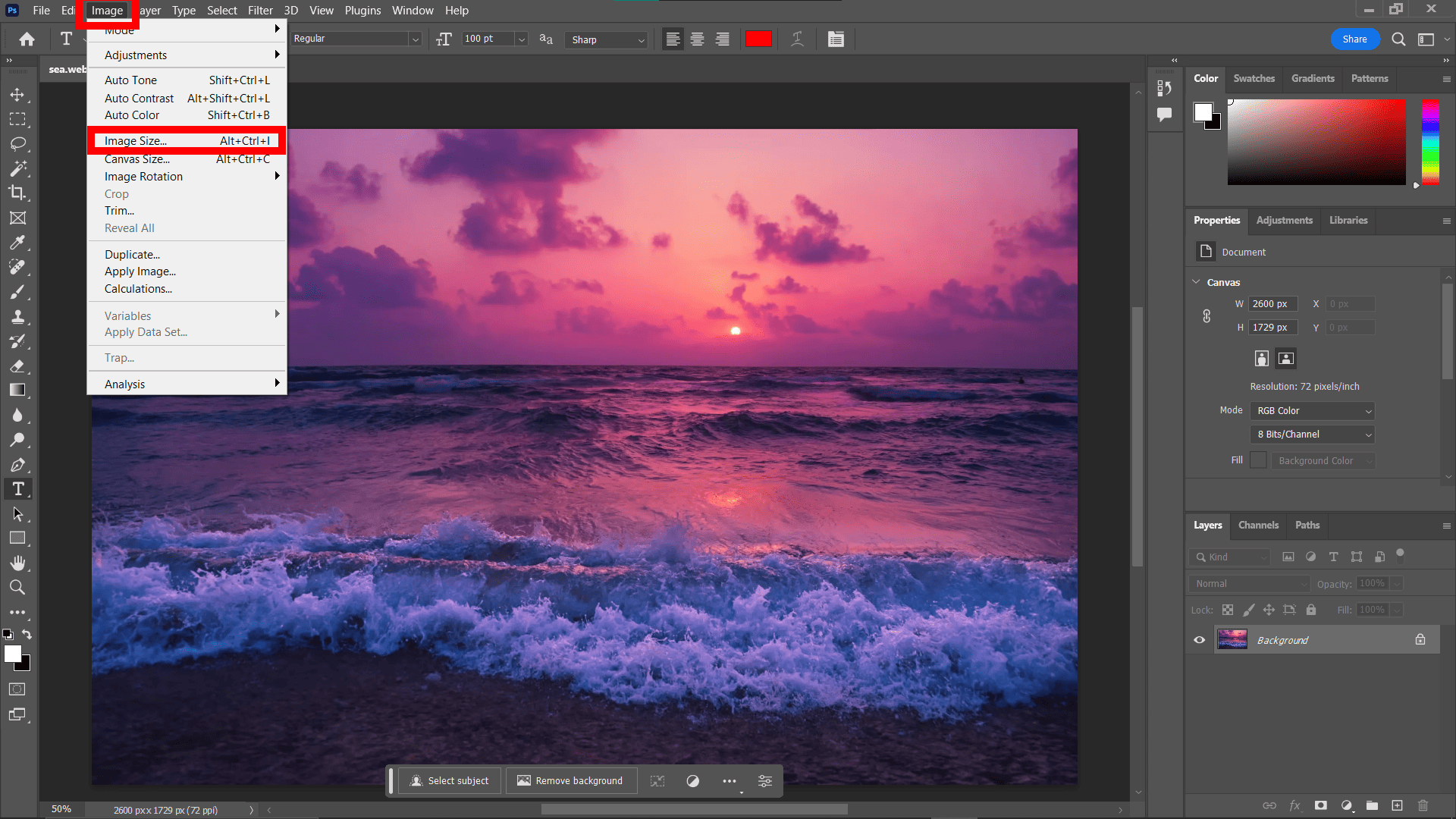Open the search icon in the options bar
The image size is (1456, 819).
(x=1398, y=39)
